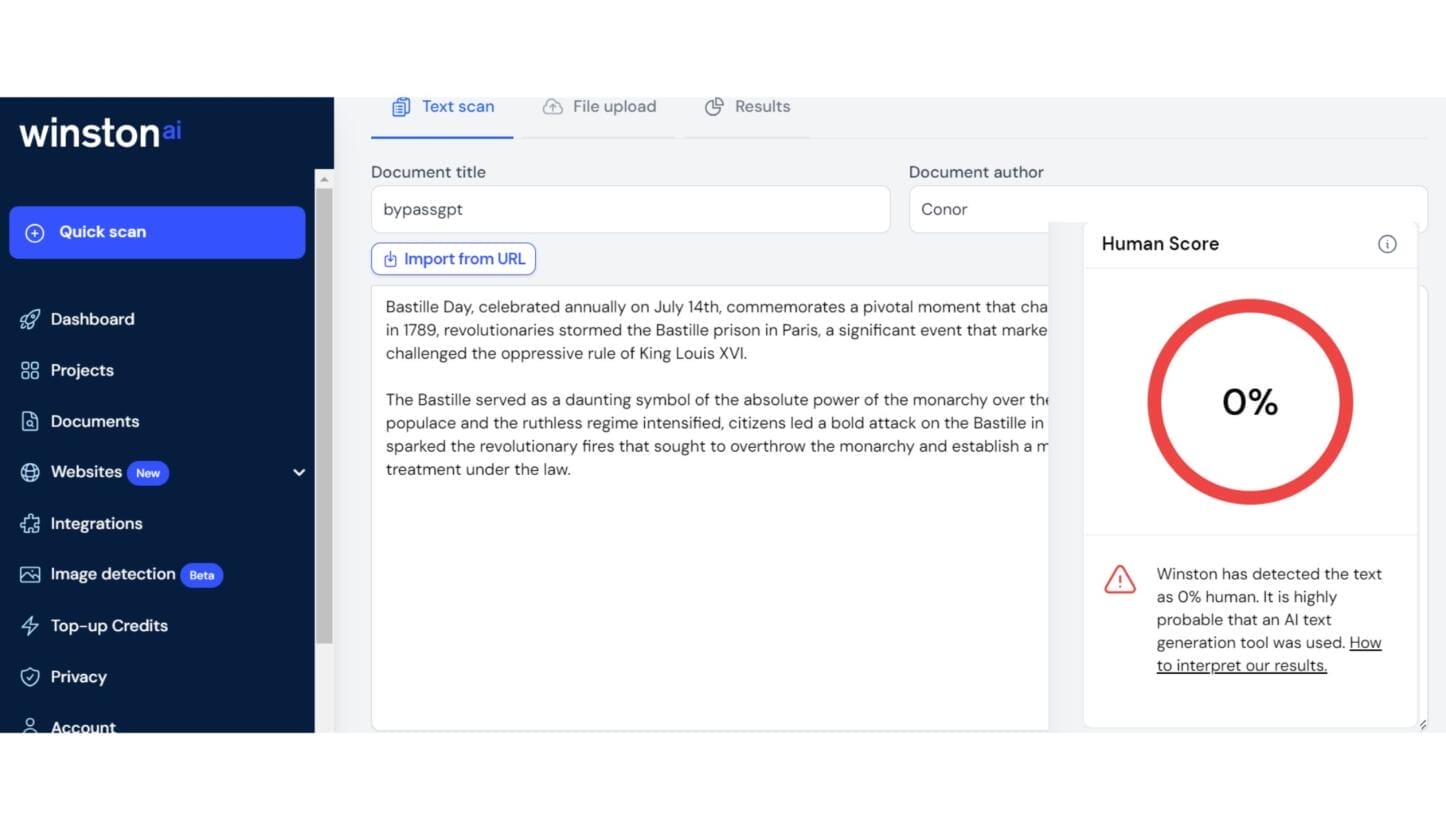Click the Beta badge on Image detection
This screenshot has height=814, width=1446.
pyautogui.click(x=201, y=575)
